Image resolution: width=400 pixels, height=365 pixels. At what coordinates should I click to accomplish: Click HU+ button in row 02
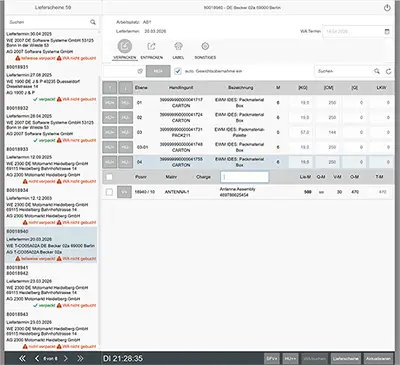[110, 117]
